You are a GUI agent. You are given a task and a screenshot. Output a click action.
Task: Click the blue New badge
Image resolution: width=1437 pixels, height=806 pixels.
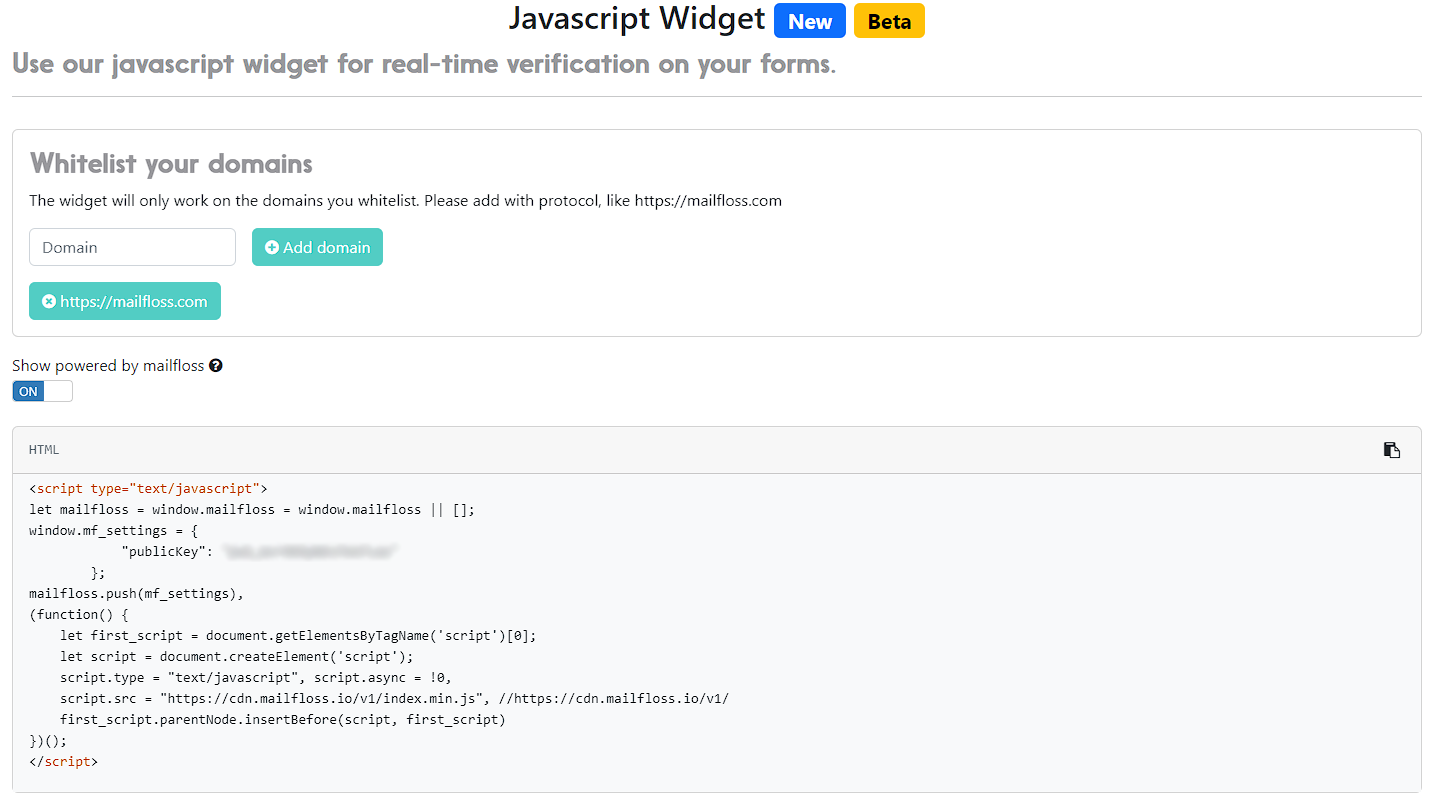(810, 21)
